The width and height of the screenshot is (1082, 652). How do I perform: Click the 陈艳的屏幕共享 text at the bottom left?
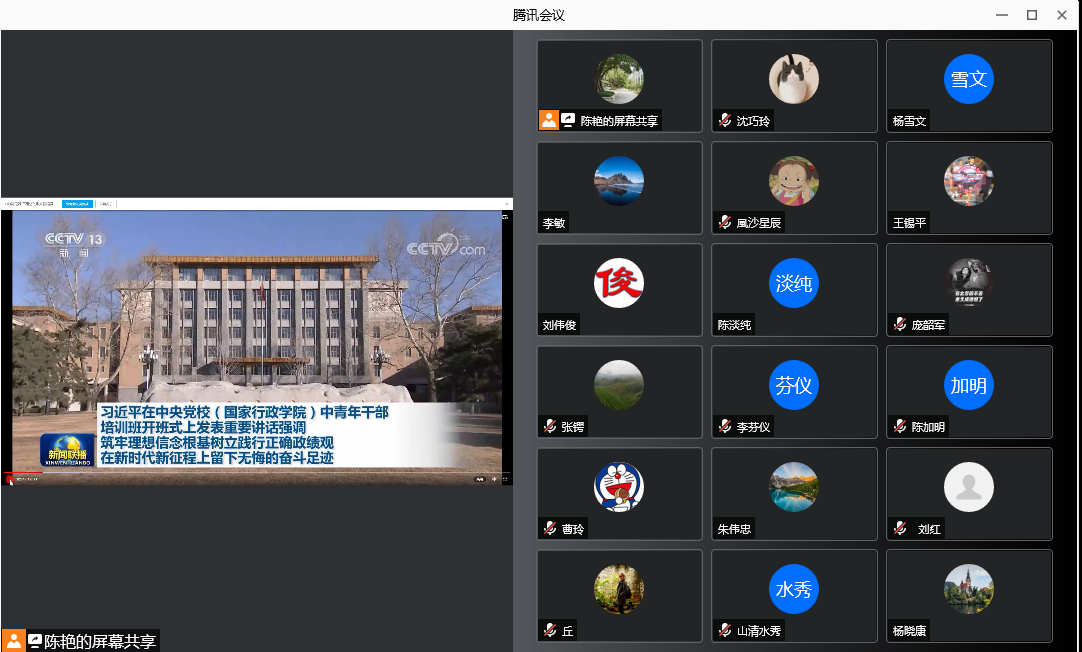[100, 642]
